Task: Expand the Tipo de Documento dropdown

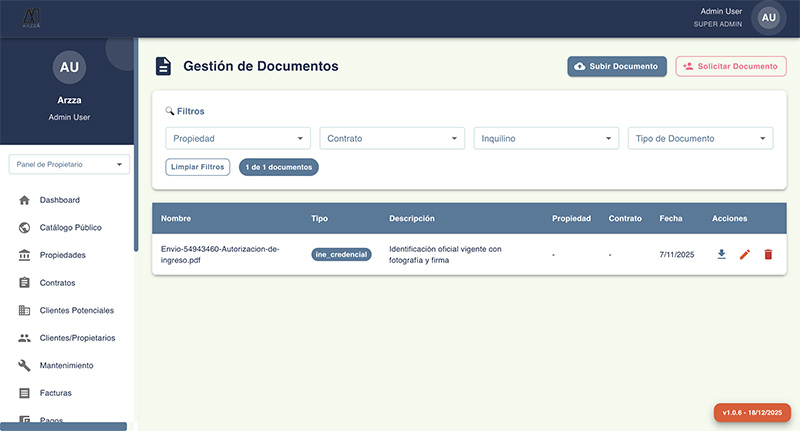Action: coord(700,139)
